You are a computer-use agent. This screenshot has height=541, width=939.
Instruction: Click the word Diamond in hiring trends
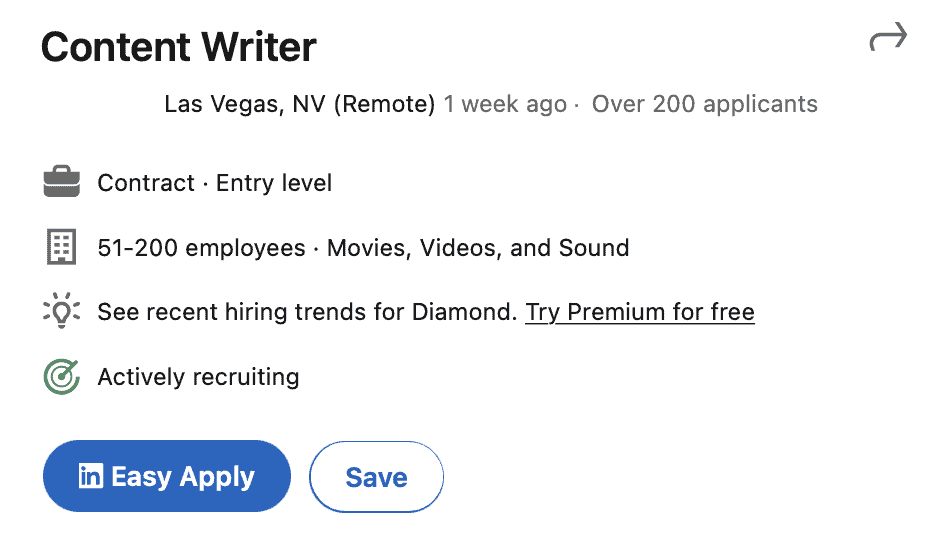(464, 312)
